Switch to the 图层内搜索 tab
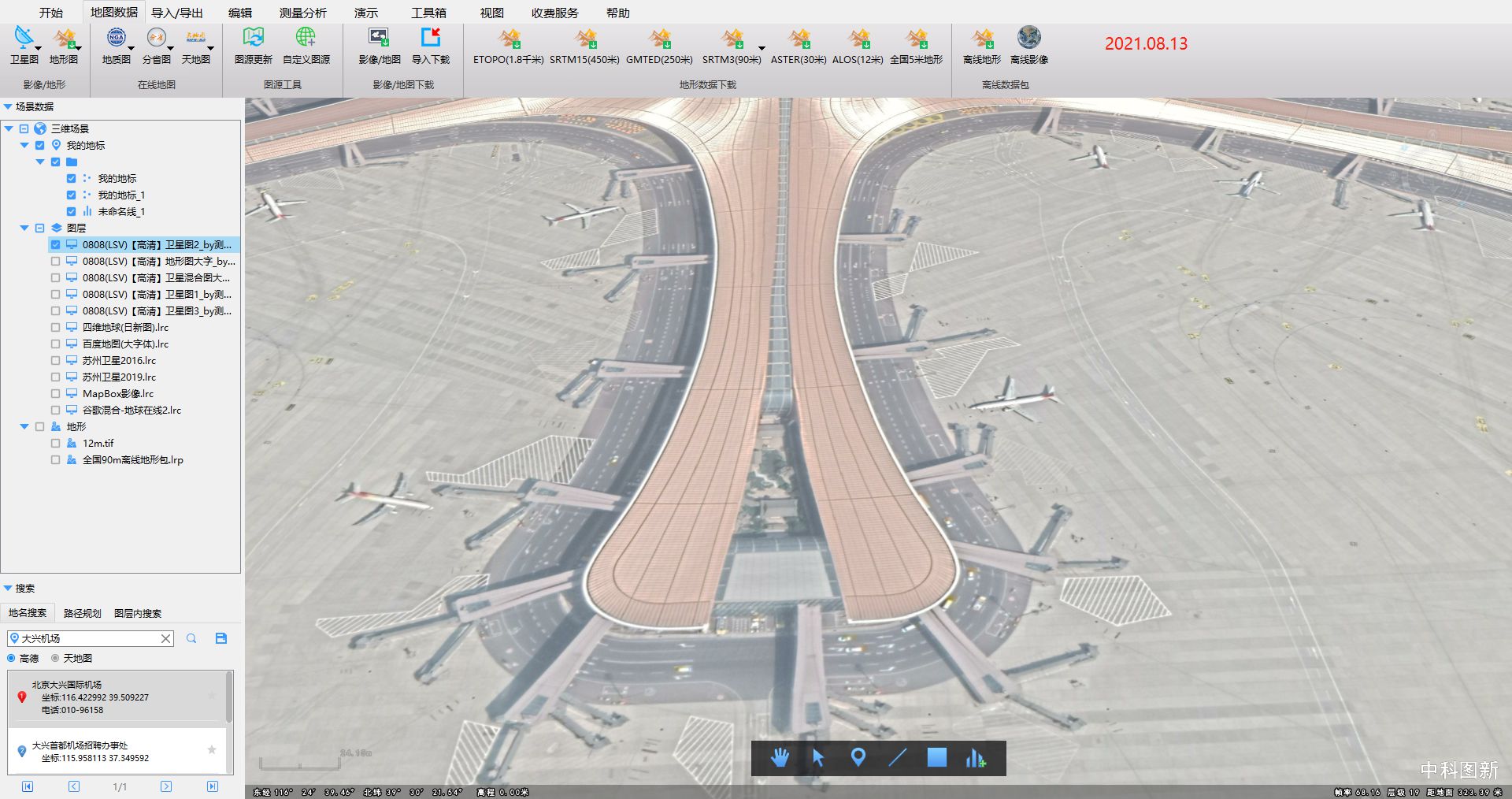The width and height of the screenshot is (1512, 799). coord(138,613)
